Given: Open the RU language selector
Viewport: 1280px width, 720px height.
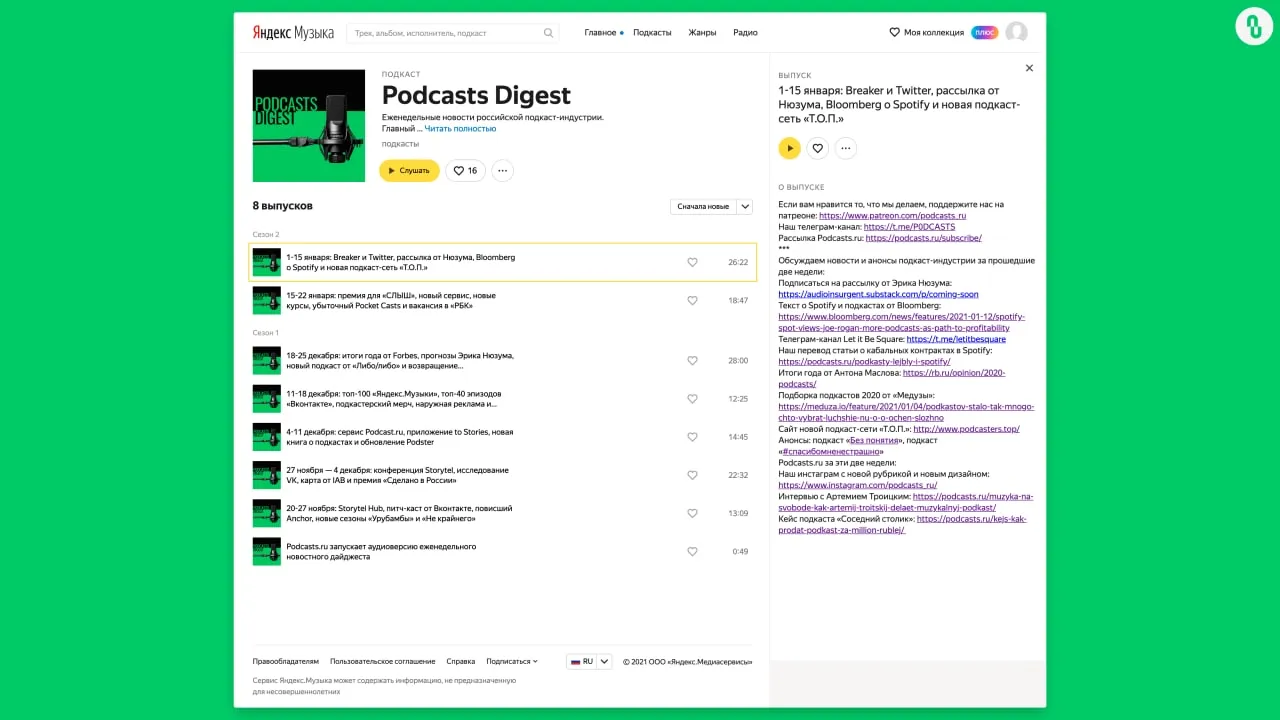Looking at the screenshot, I should click(589, 661).
